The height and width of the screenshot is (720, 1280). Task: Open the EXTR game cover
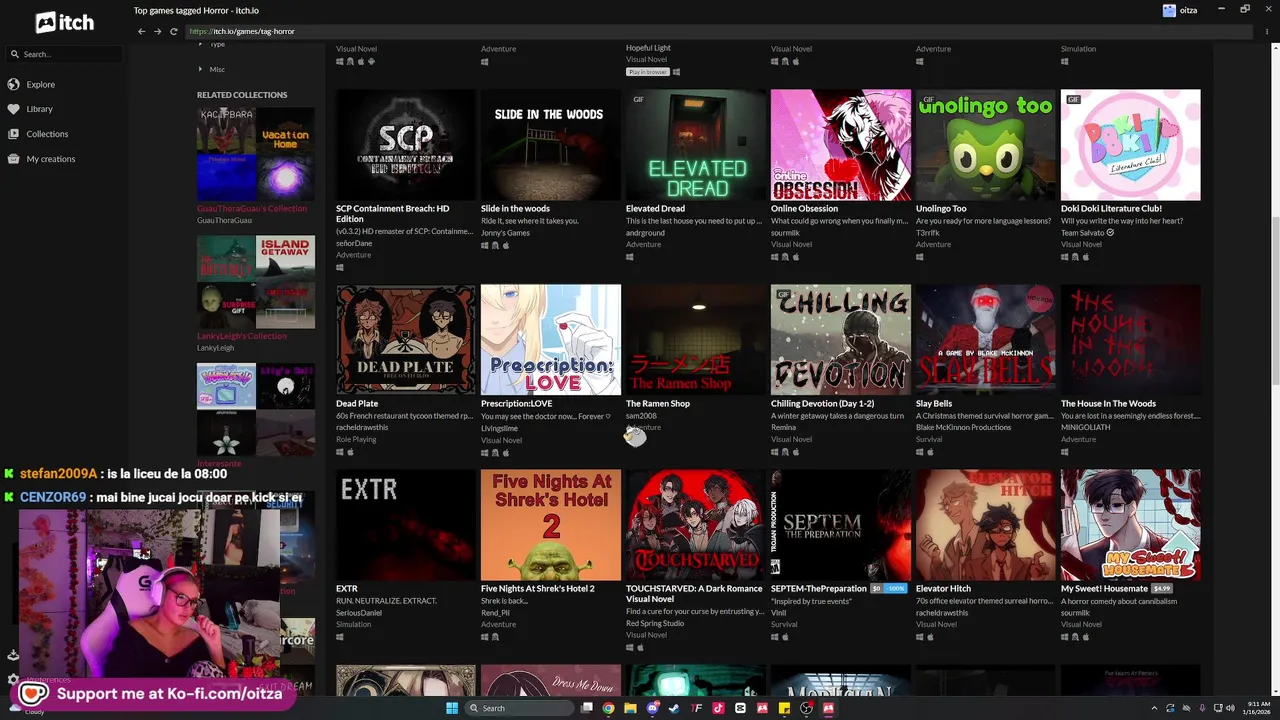(406, 525)
